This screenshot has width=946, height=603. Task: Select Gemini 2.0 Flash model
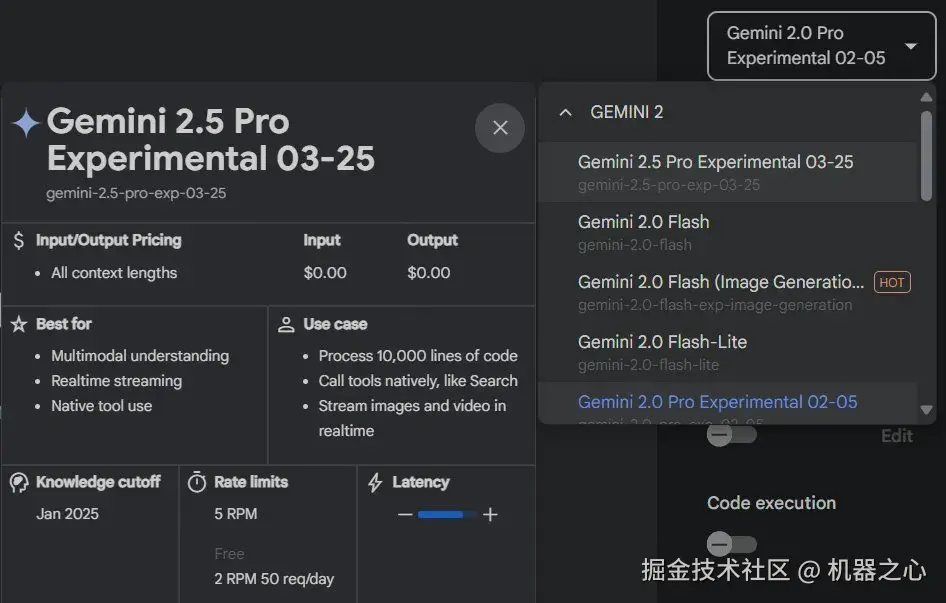tap(727, 232)
